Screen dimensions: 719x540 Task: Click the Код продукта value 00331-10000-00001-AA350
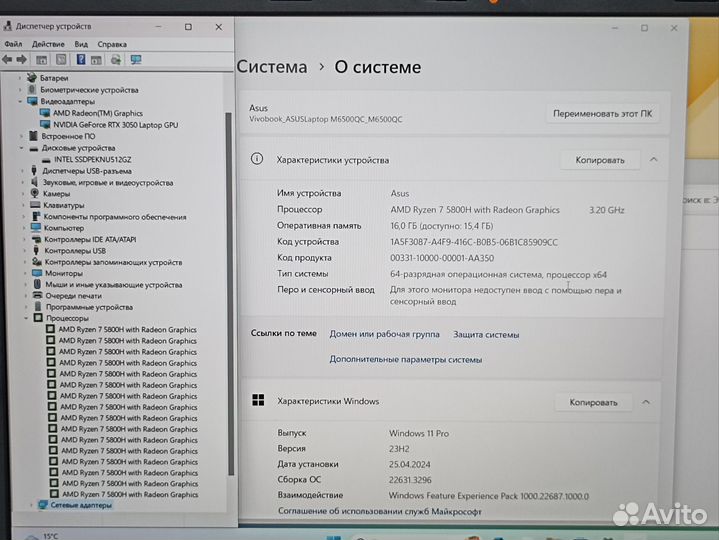(x=442, y=258)
